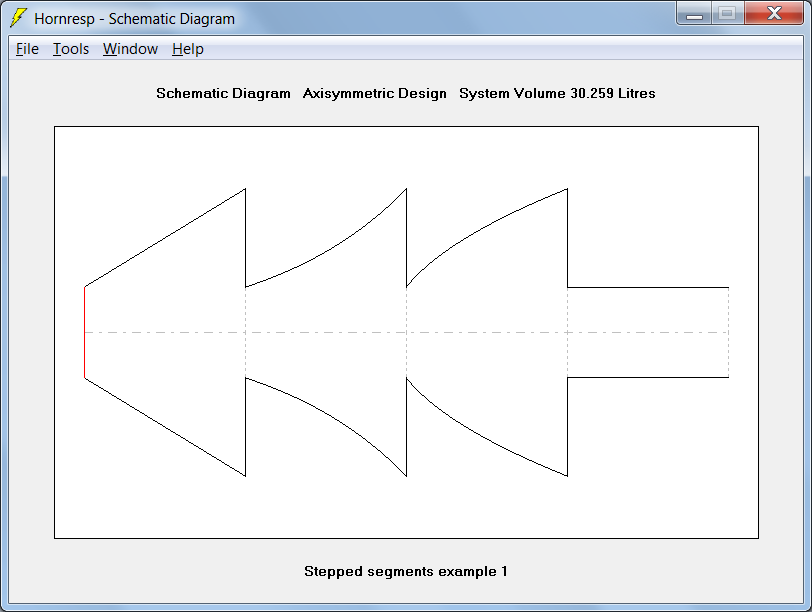This screenshot has width=812, height=612.
Task: Click the Hornresp - Schematic Diagram title text
Action: [x=134, y=19]
